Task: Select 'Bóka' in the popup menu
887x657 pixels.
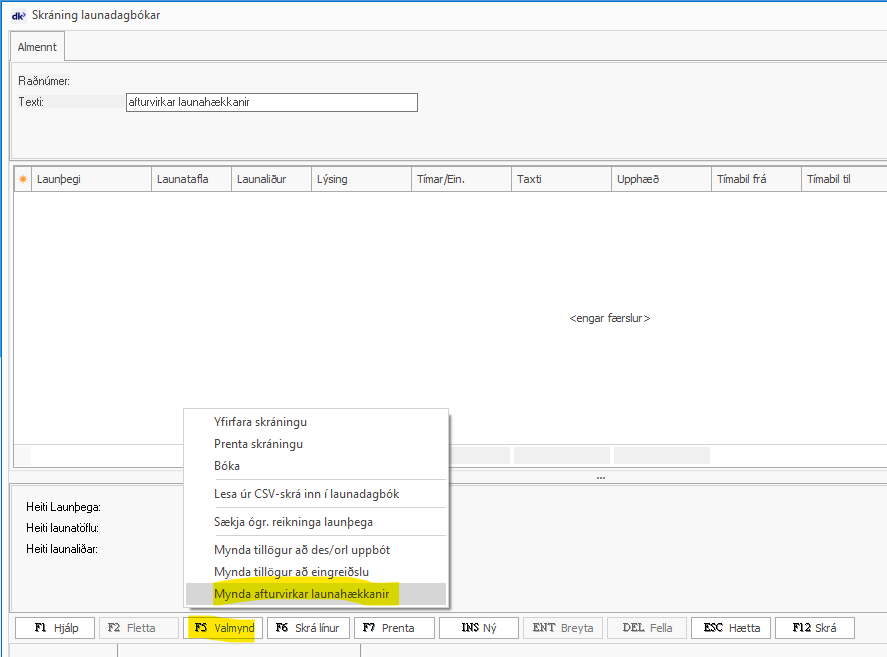Action: click(x=227, y=466)
